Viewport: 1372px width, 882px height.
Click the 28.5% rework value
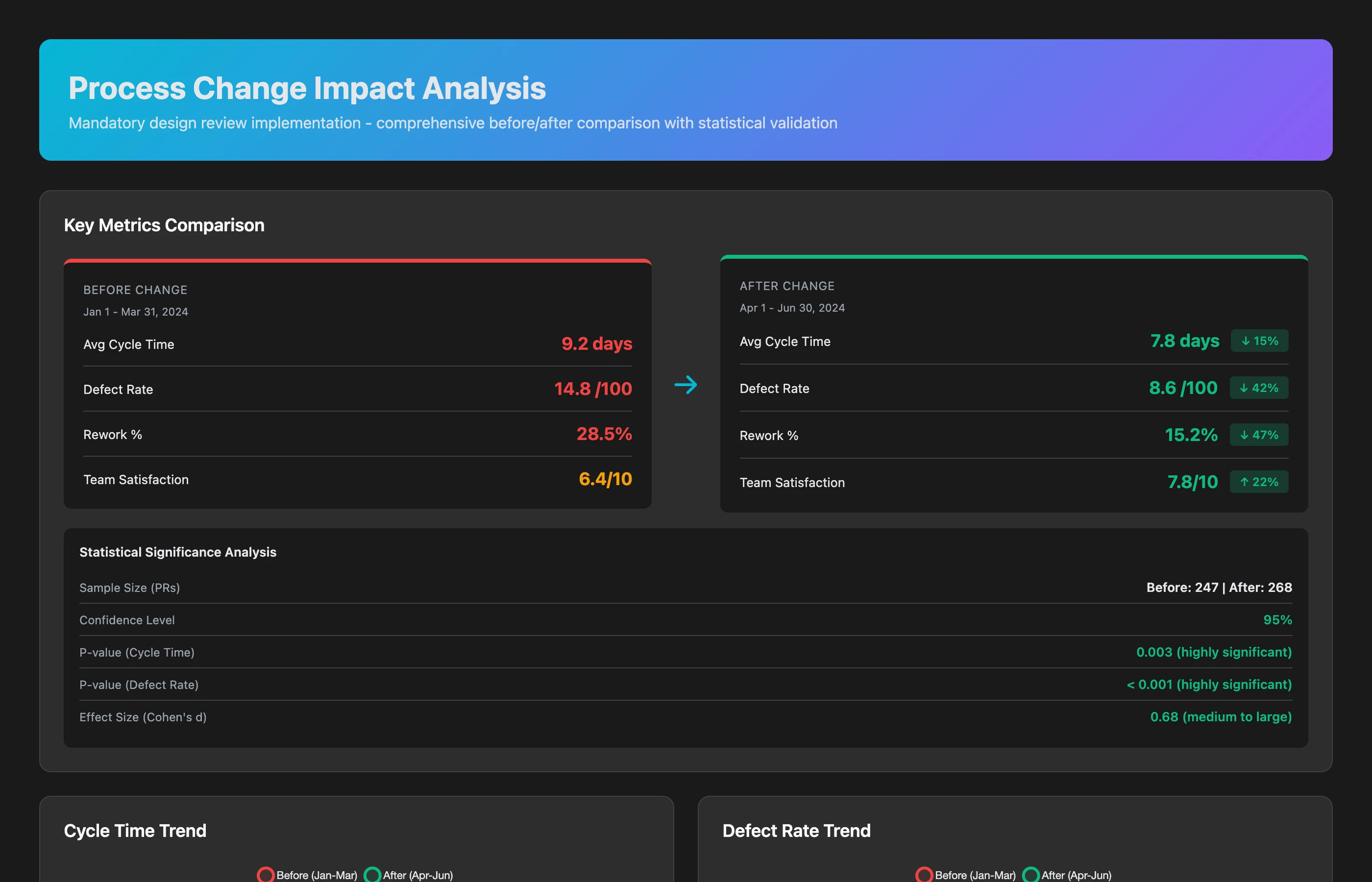tap(604, 434)
